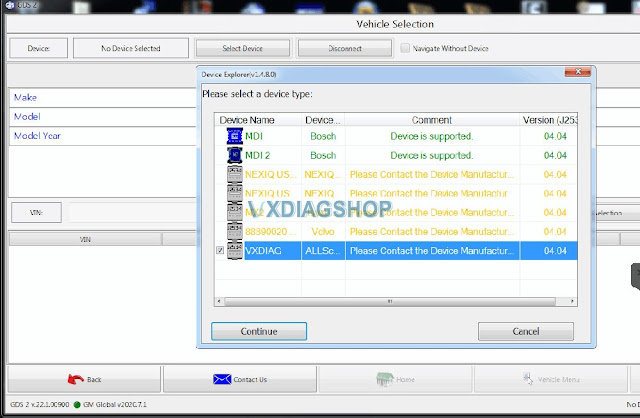Click the No Device Selected field
The image size is (640, 418).
pos(131,48)
